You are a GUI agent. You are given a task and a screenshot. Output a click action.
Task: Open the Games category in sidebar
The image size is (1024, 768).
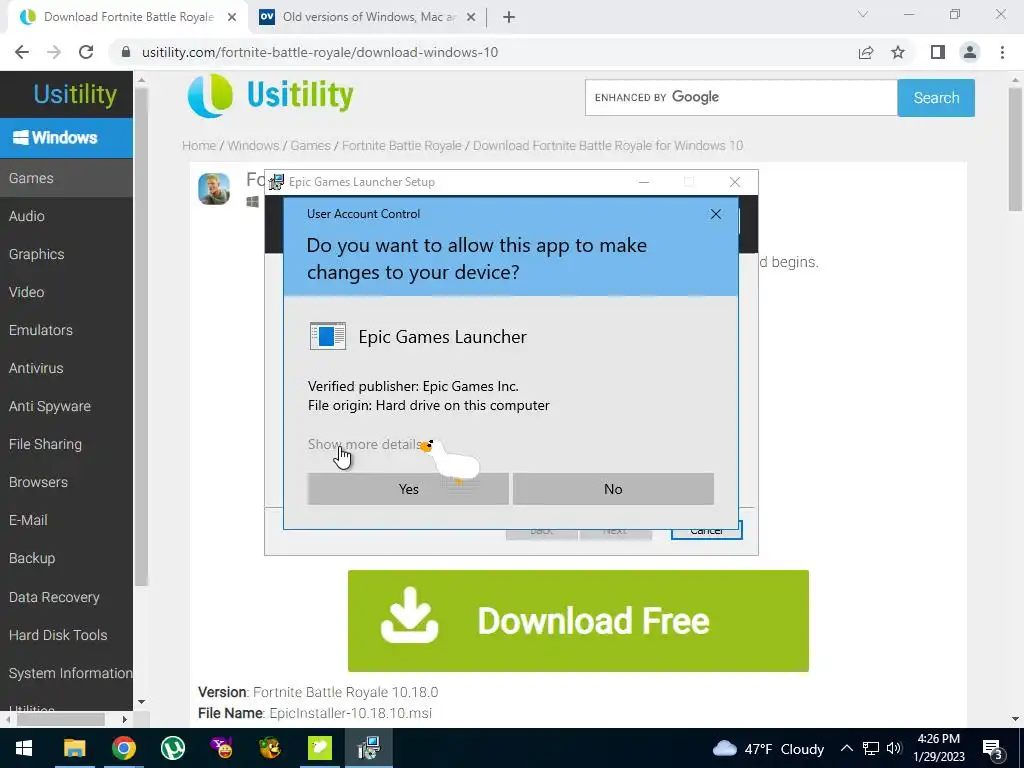66,178
